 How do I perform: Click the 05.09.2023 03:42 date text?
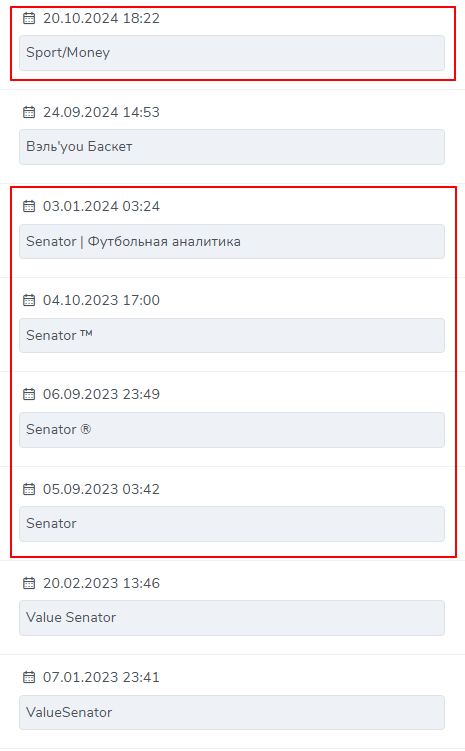[101, 489]
